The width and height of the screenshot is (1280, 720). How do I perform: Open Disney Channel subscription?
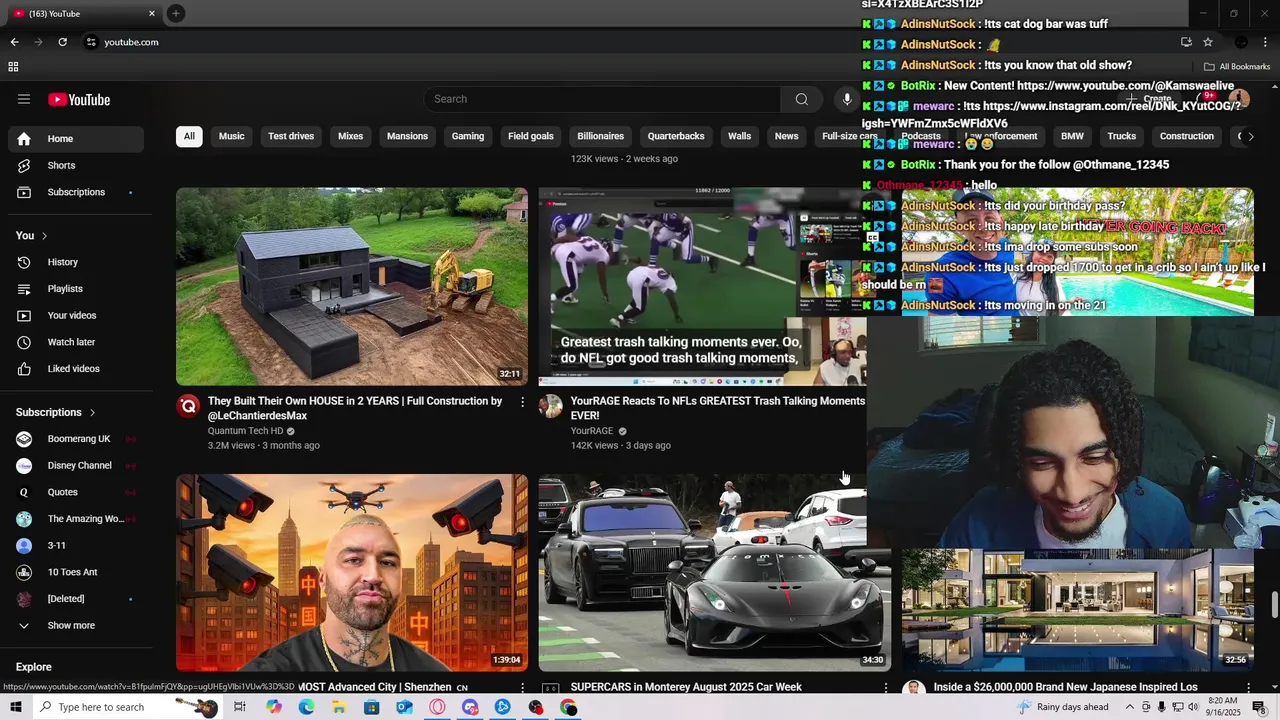click(x=76, y=465)
